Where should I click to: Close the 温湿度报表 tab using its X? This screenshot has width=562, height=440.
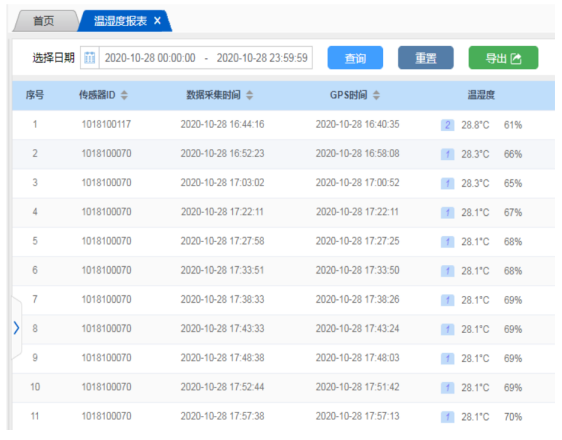(157, 21)
